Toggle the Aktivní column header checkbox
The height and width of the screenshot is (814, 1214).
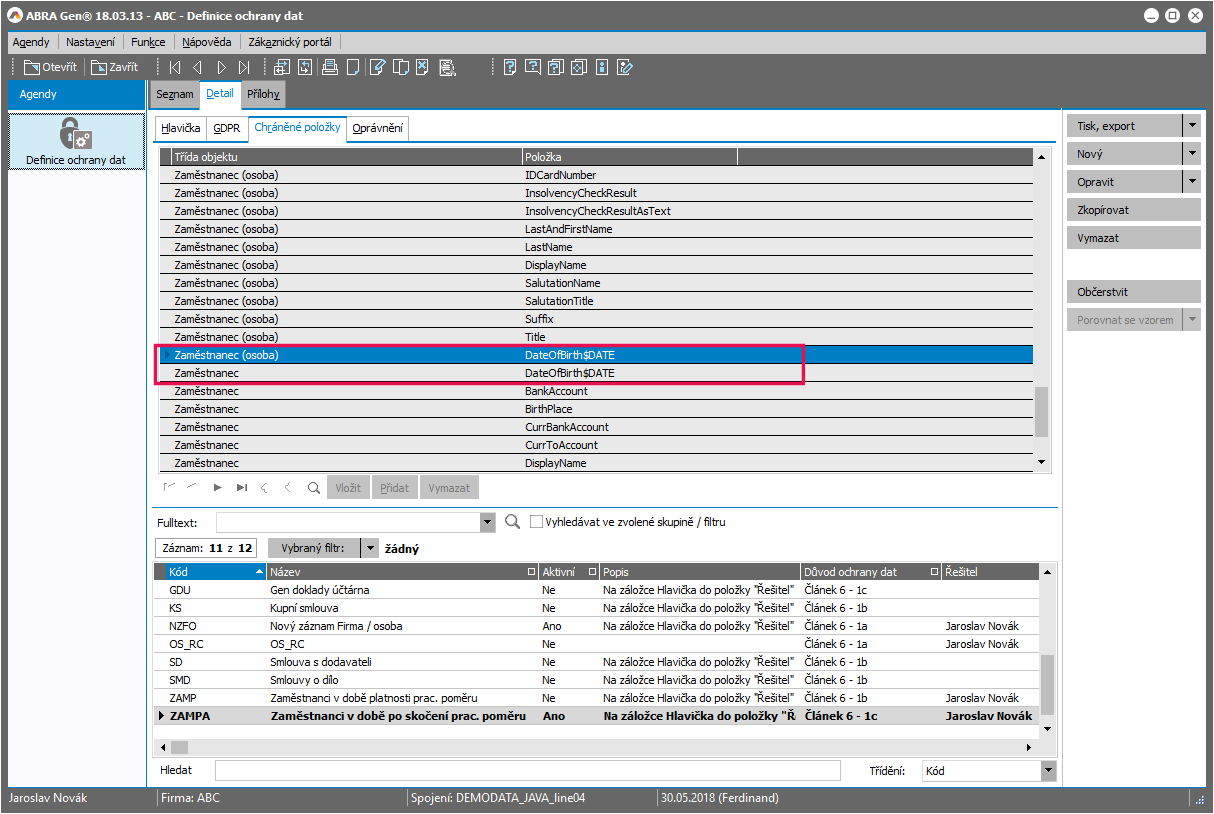point(592,572)
